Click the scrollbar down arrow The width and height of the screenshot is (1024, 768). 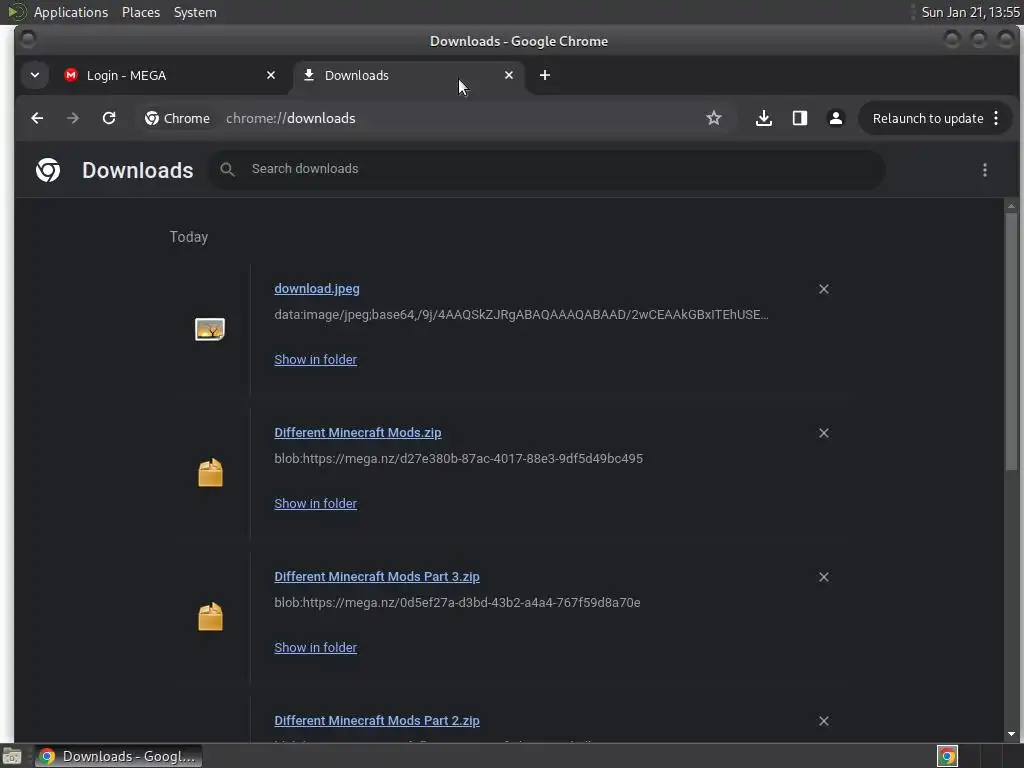[x=1011, y=734]
